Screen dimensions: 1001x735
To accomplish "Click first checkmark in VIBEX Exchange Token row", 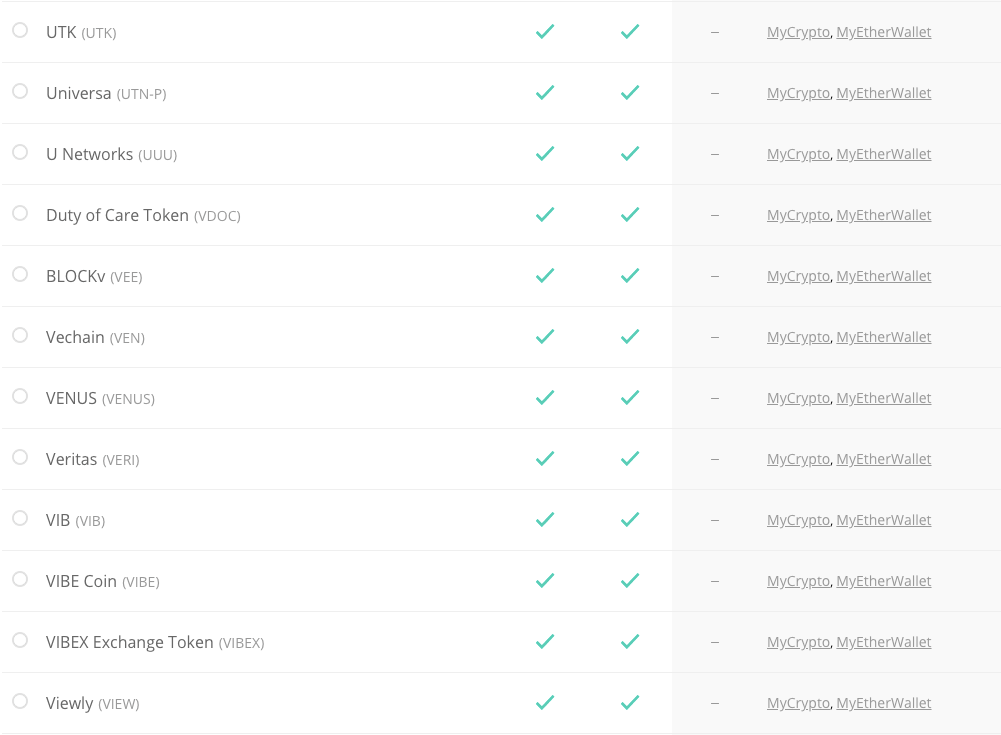I will pyautogui.click(x=545, y=642).
